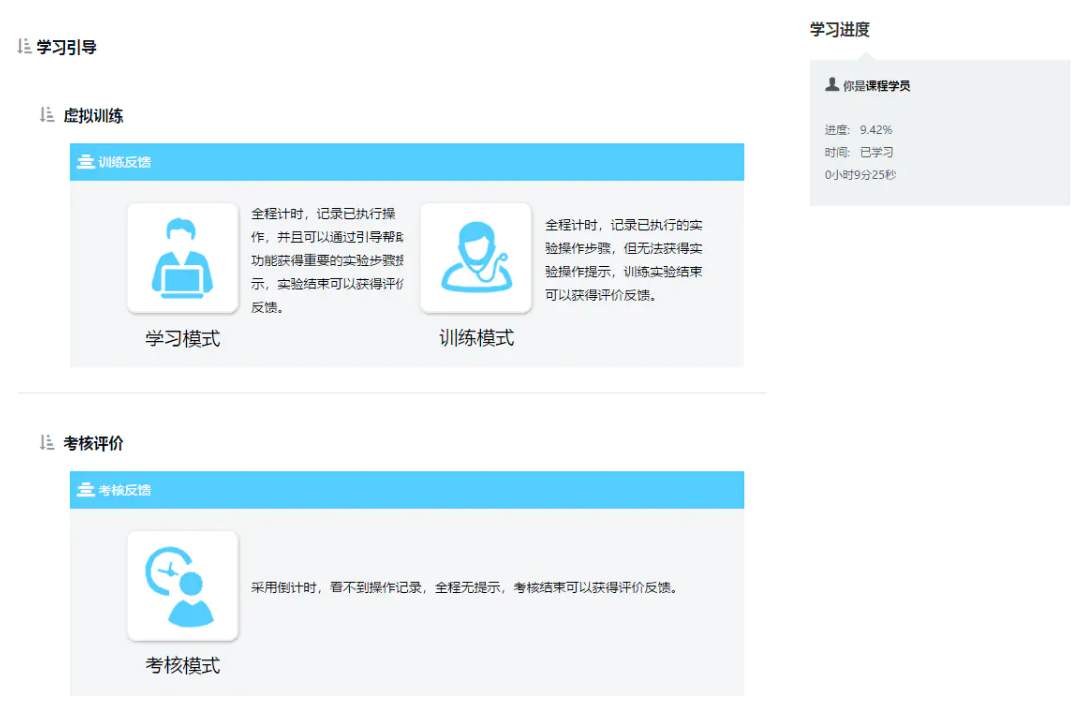Enter 学习模式 via its label

tap(182, 337)
